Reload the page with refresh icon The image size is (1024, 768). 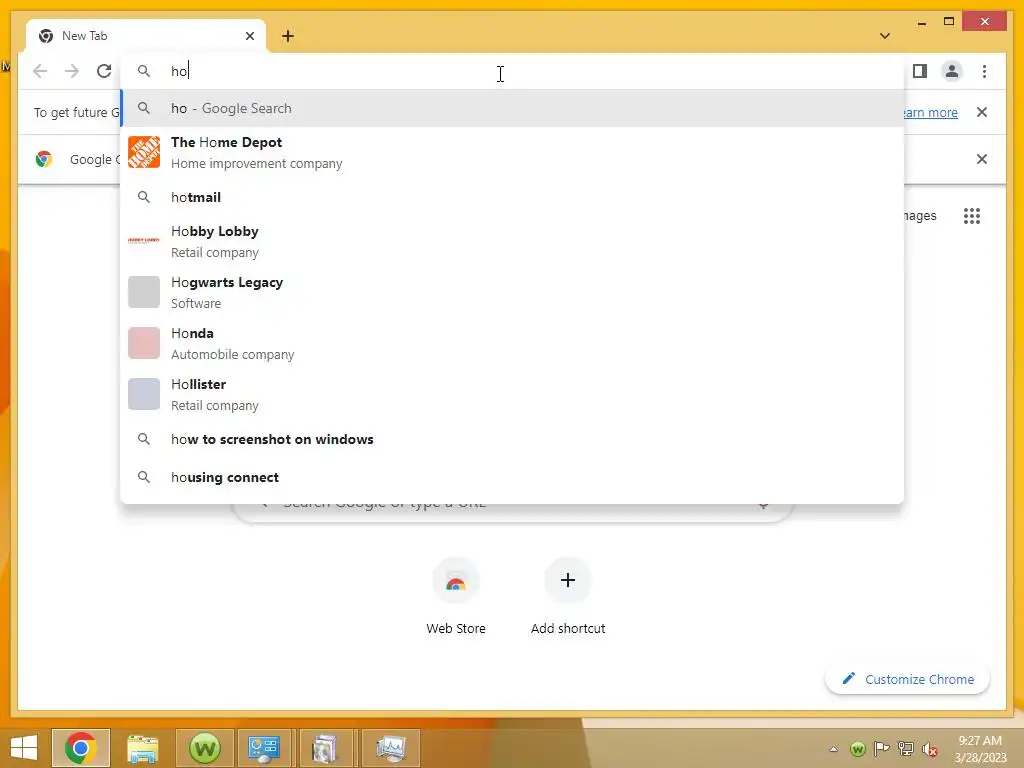coord(104,71)
